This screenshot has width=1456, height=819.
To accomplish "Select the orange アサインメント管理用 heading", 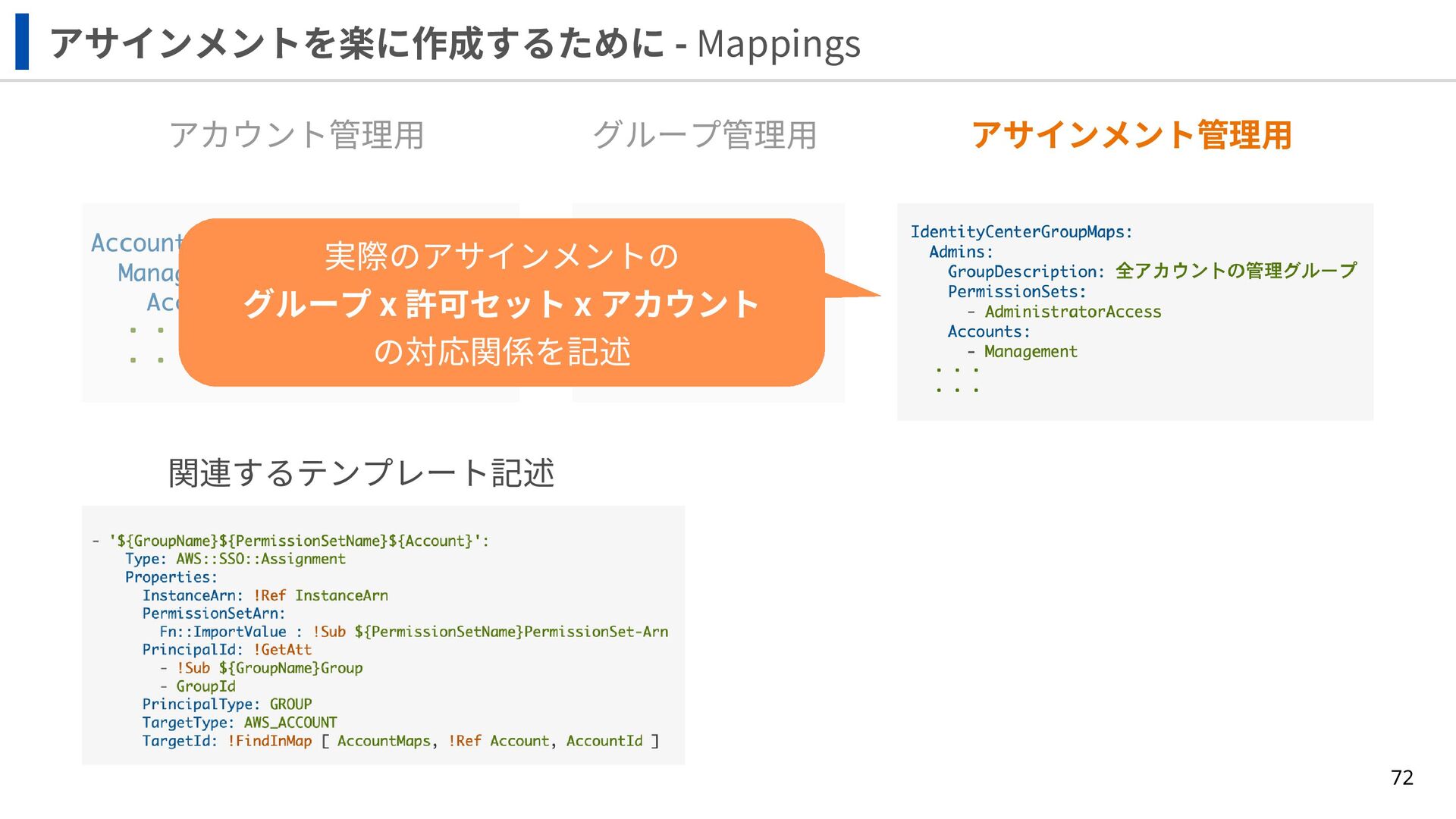I will pos(1131,135).
